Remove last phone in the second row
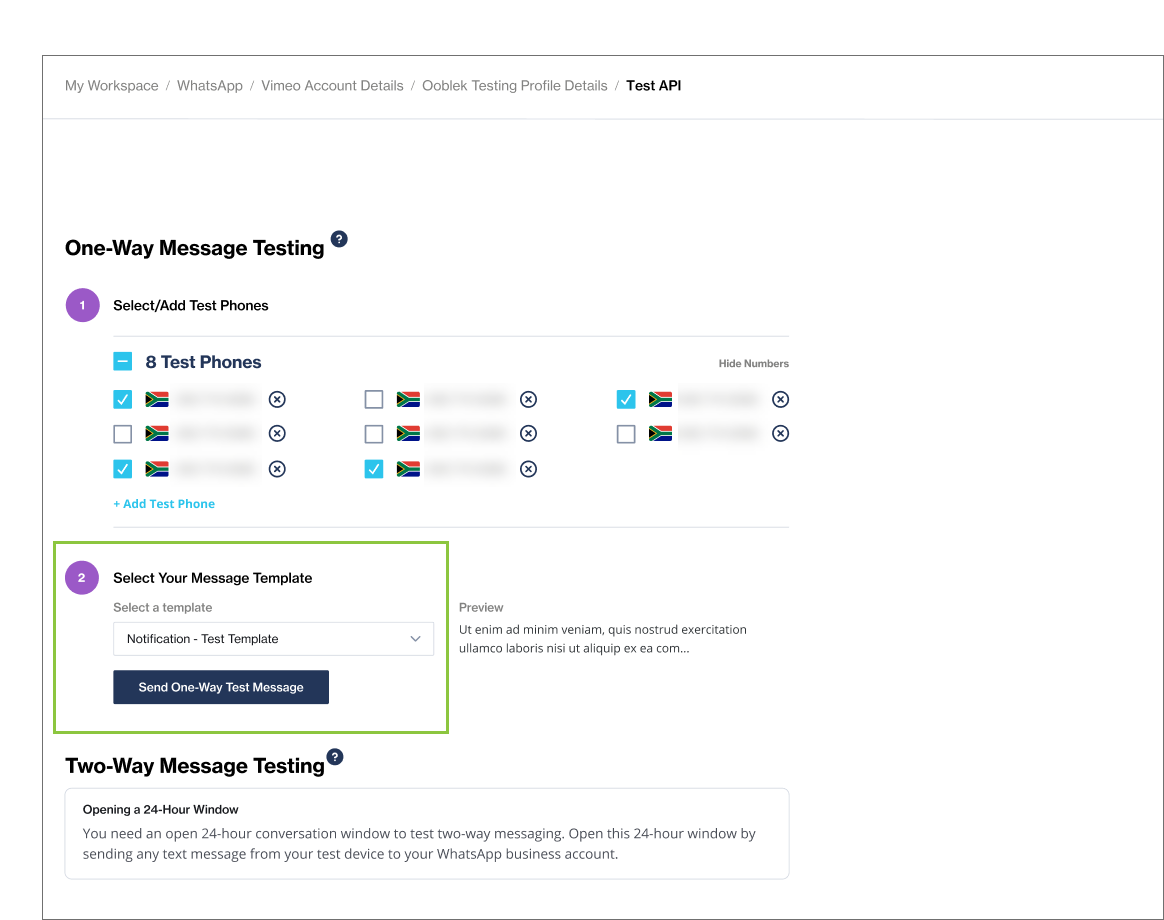The width and height of the screenshot is (1164, 920). (781, 434)
